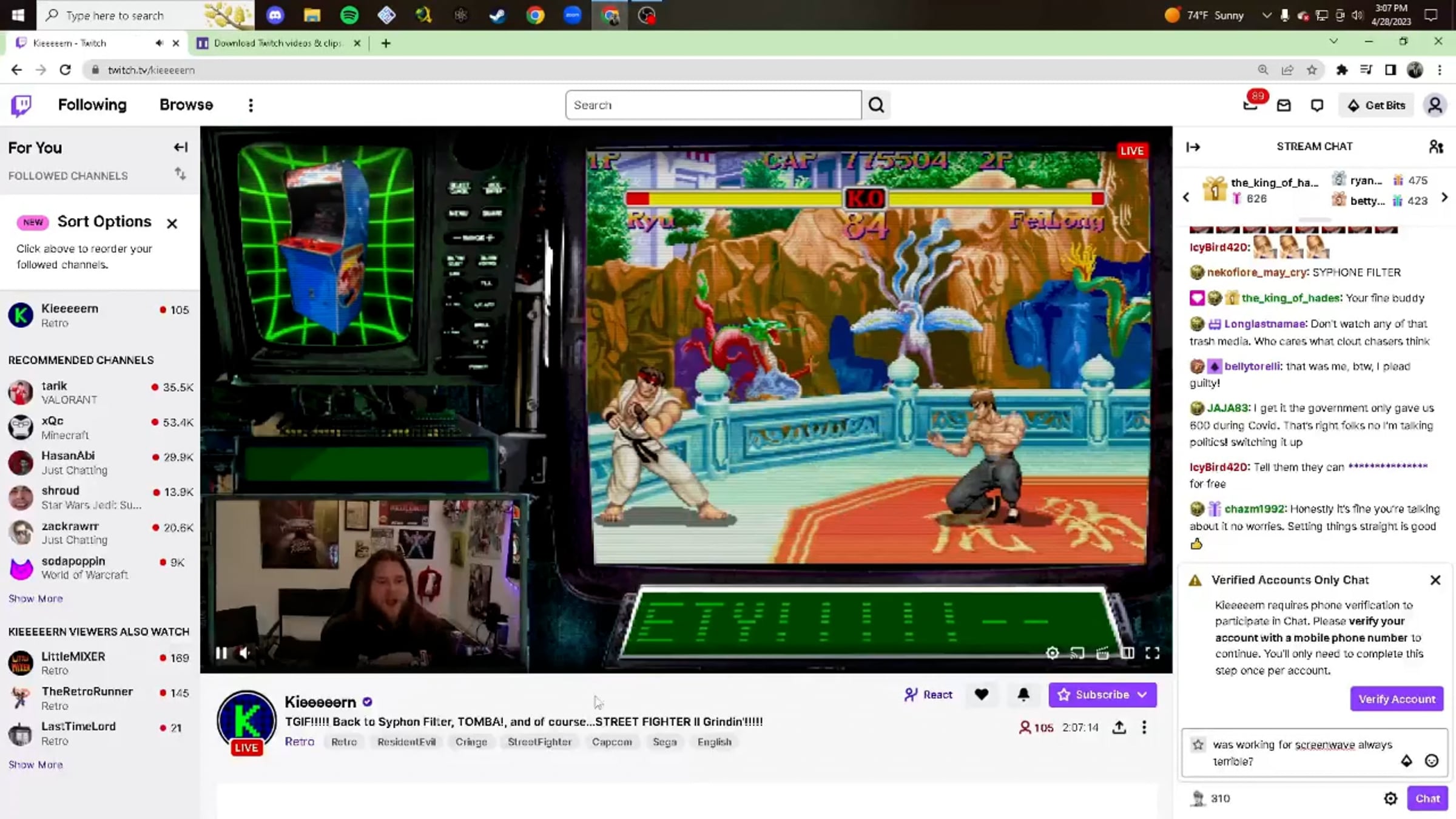Open Twitch home via purple logo
The width and height of the screenshot is (1456, 819).
click(21, 105)
